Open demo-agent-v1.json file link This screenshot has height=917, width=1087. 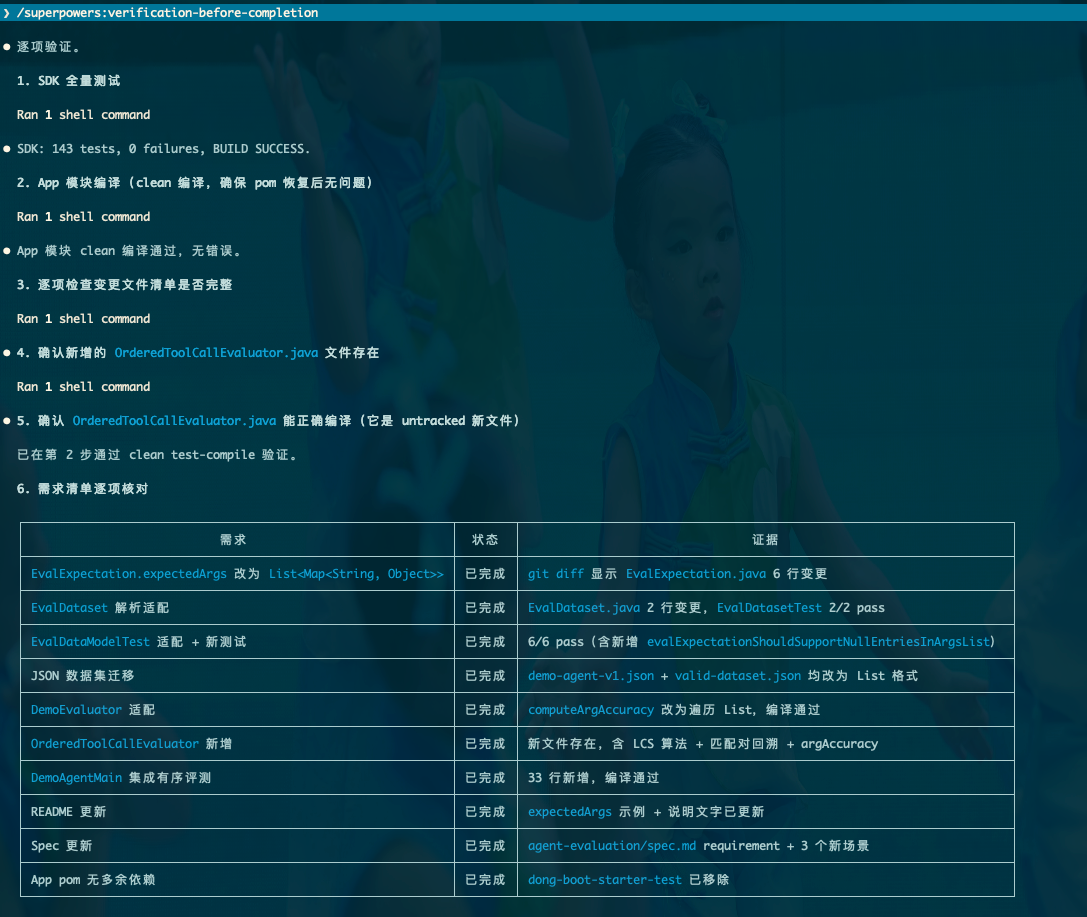591,676
